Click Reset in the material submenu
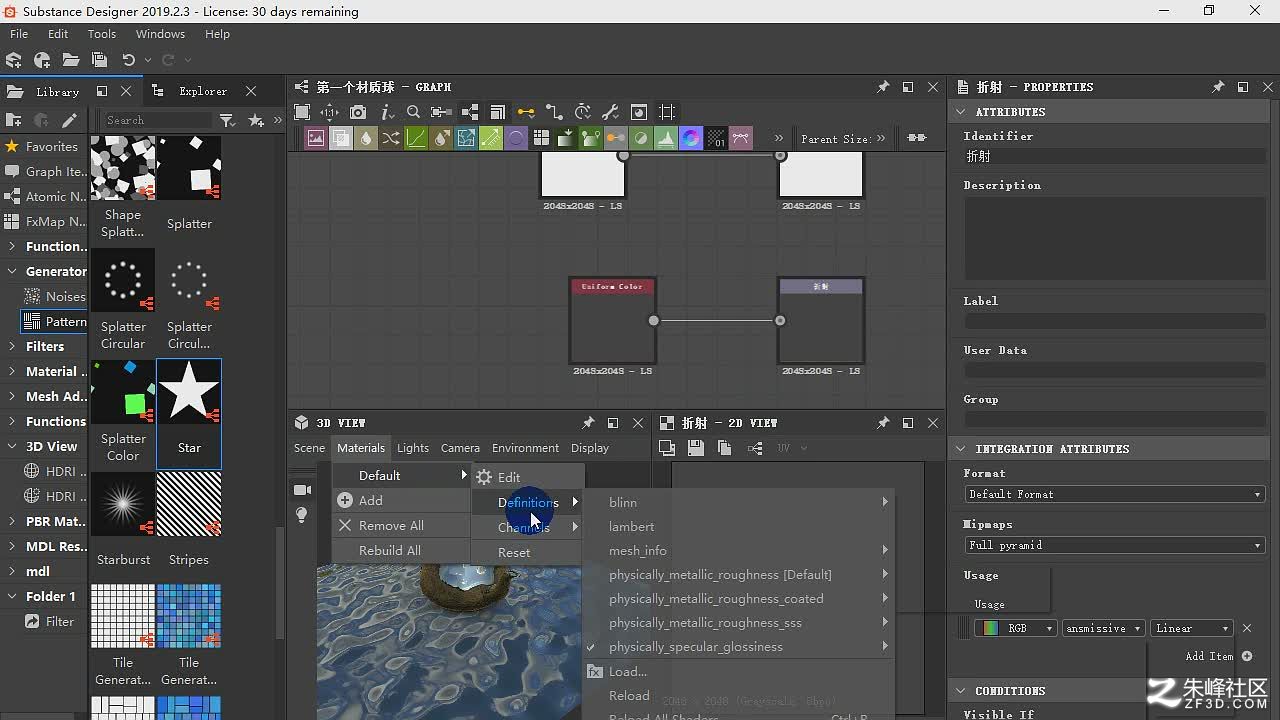The image size is (1280, 720). coord(527,552)
